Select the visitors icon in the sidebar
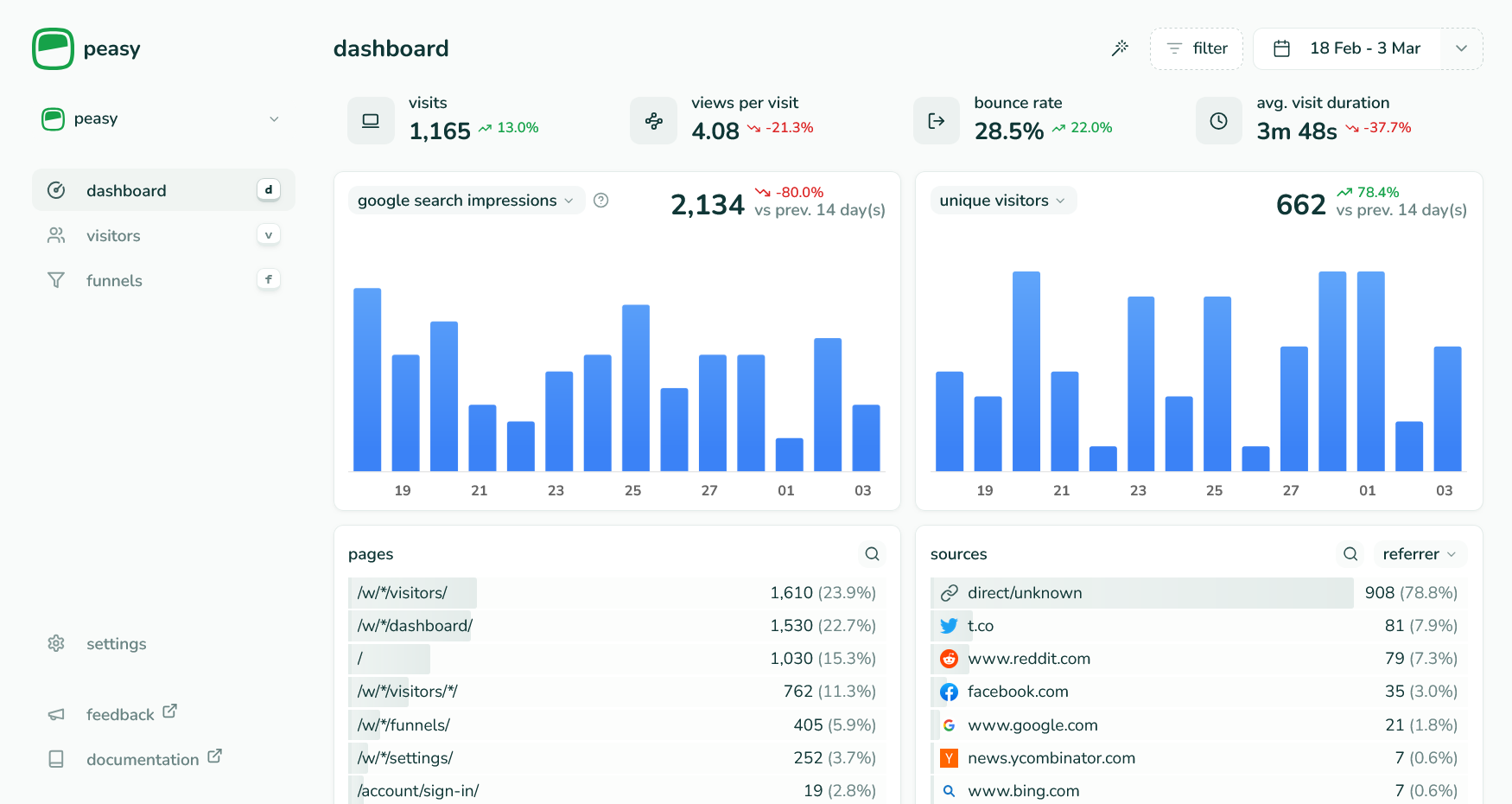 coord(55,235)
